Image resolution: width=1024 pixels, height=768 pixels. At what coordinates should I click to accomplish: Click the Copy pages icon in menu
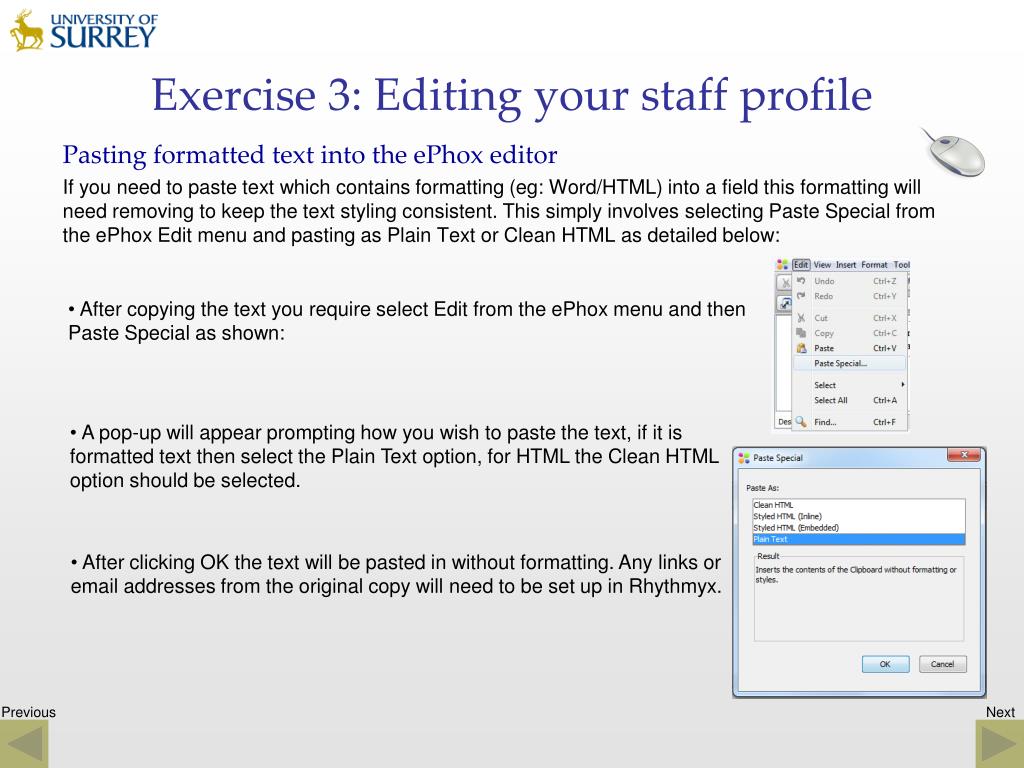tap(801, 333)
